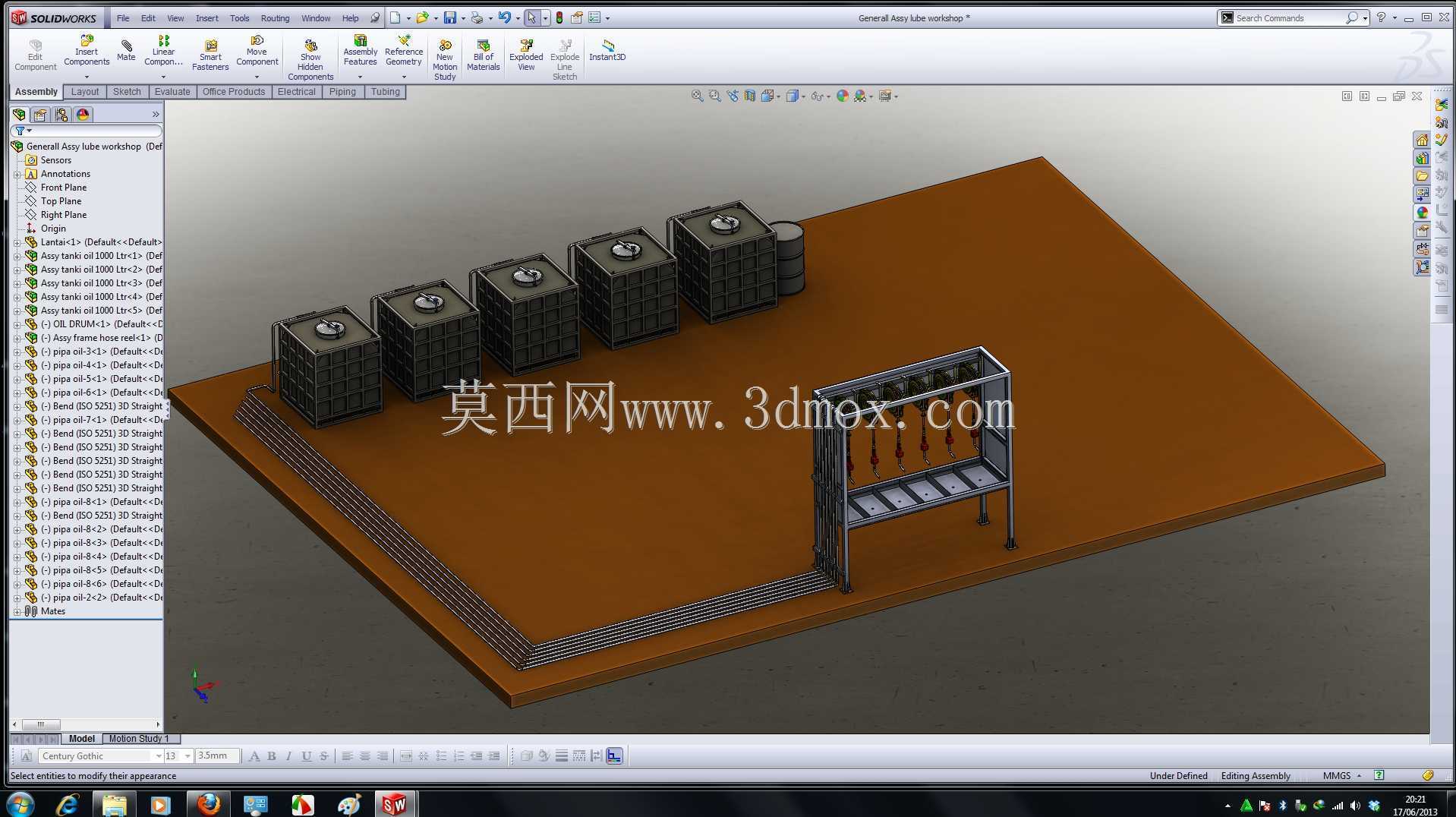The height and width of the screenshot is (817, 1456).
Task: Open Design Library icon in task pane
Action: pos(1421,158)
